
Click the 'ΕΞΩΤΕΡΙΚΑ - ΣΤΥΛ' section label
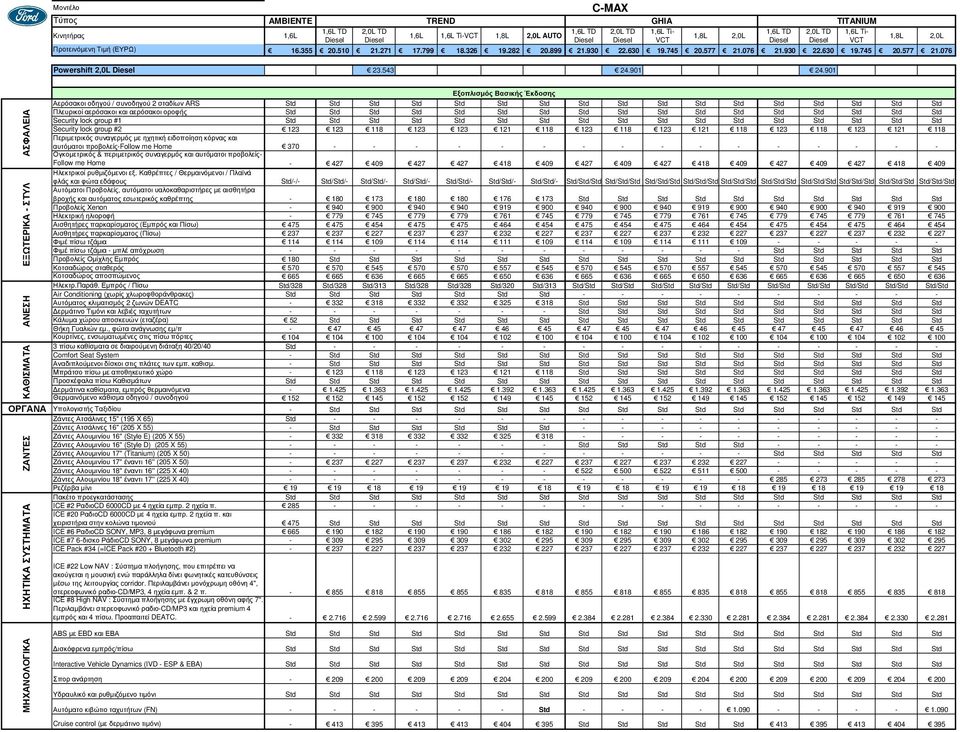(x=26, y=225)
